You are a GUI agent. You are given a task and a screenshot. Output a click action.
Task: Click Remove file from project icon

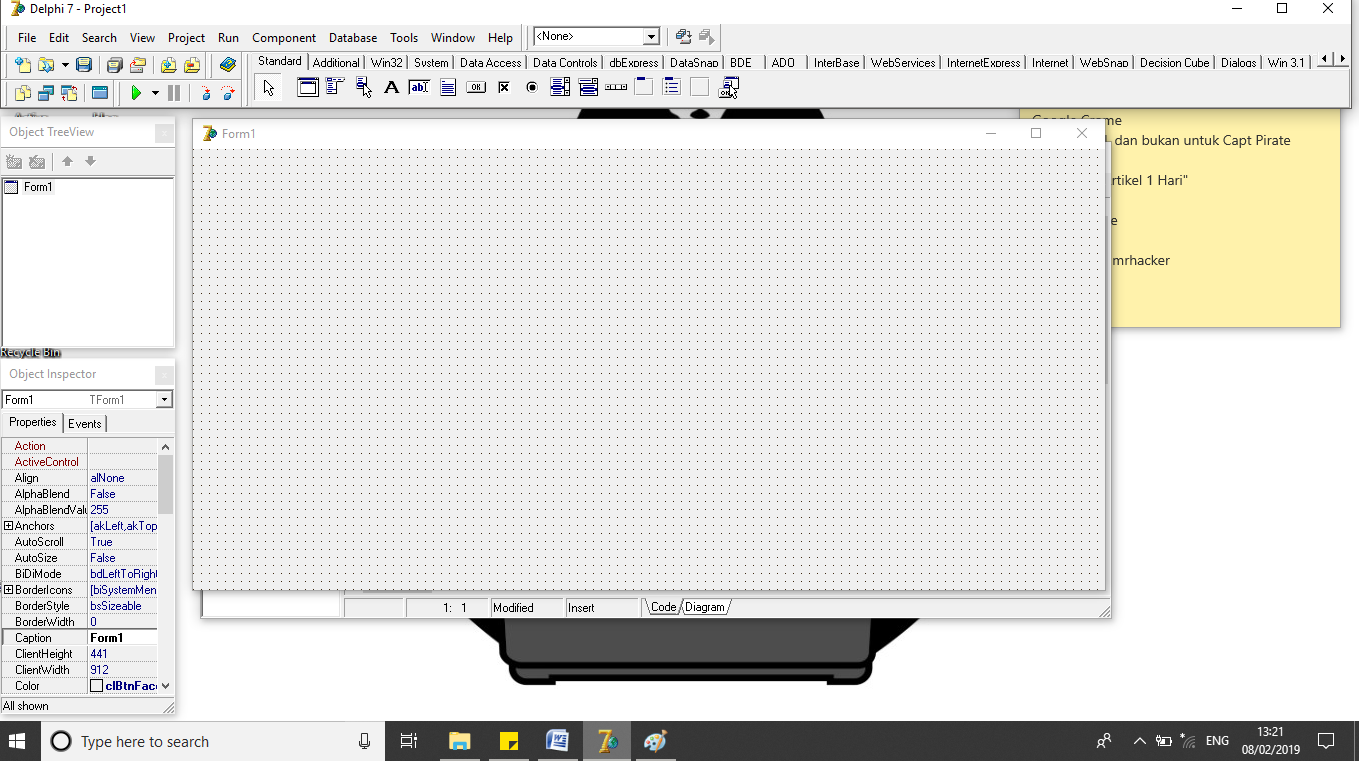(191, 65)
